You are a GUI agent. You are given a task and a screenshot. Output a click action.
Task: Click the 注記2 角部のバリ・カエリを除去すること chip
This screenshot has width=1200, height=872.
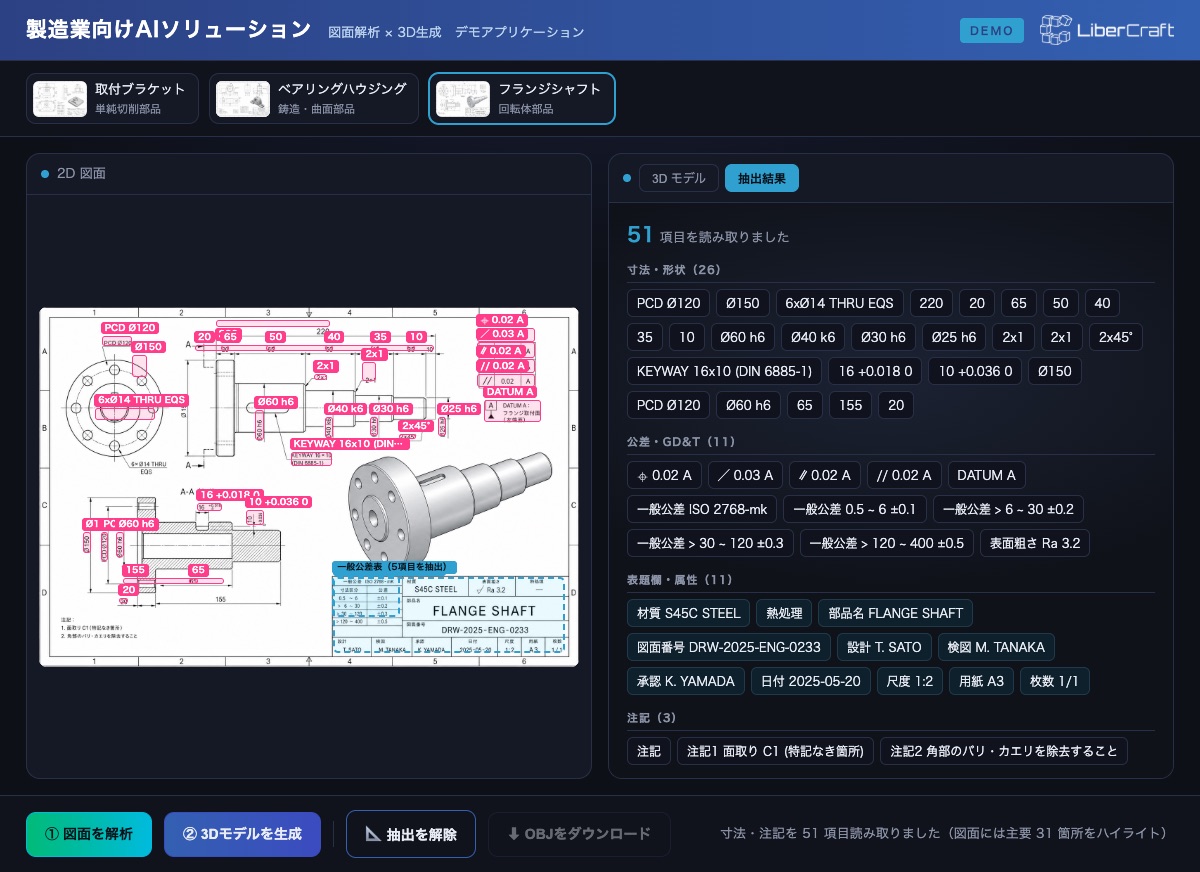pos(1004,751)
